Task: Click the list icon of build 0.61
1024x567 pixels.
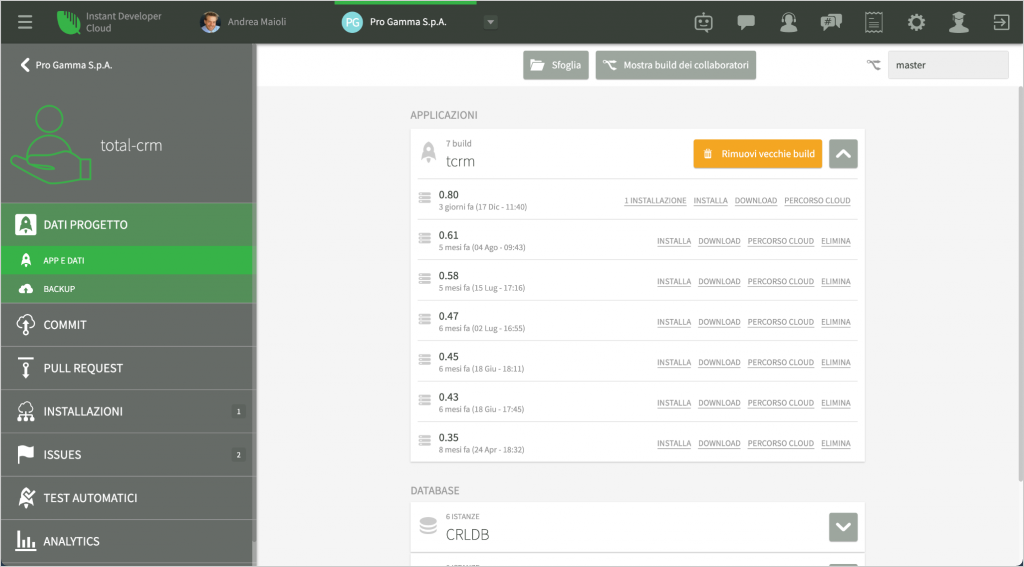Action: coord(424,238)
